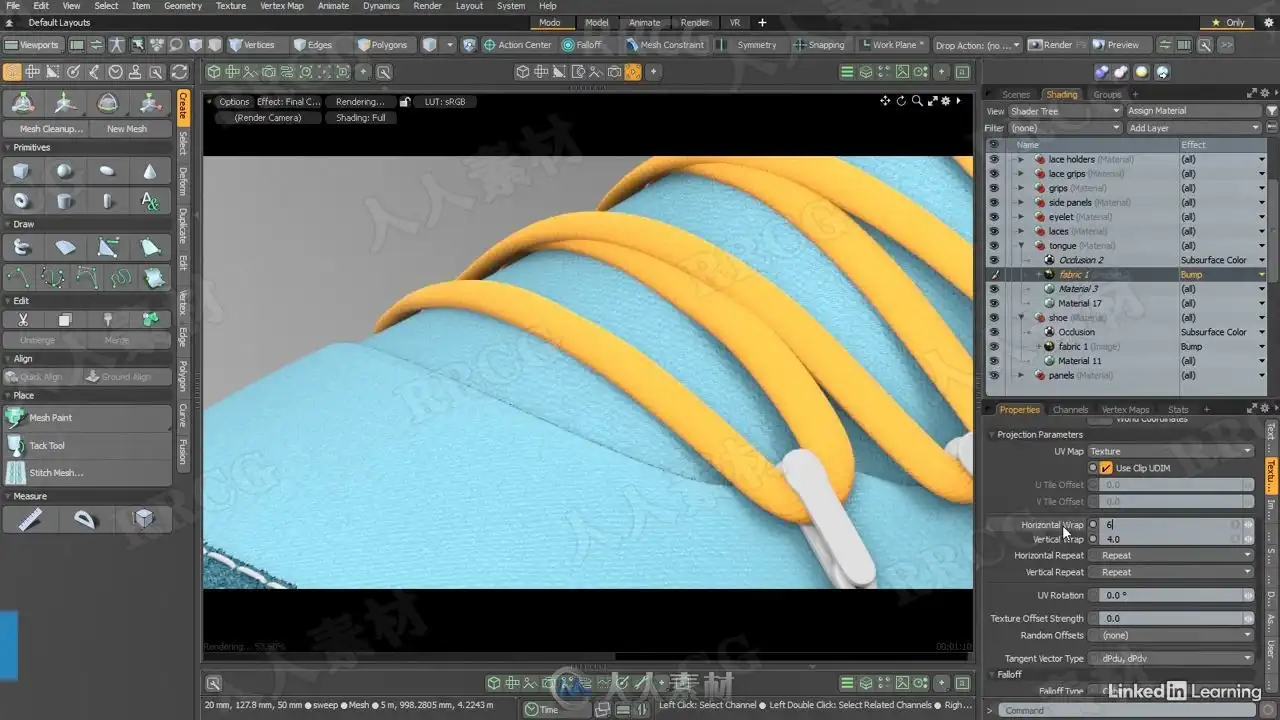Select the Model layout tab
Image resolution: width=1280 pixels, height=720 pixels.
point(597,23)
